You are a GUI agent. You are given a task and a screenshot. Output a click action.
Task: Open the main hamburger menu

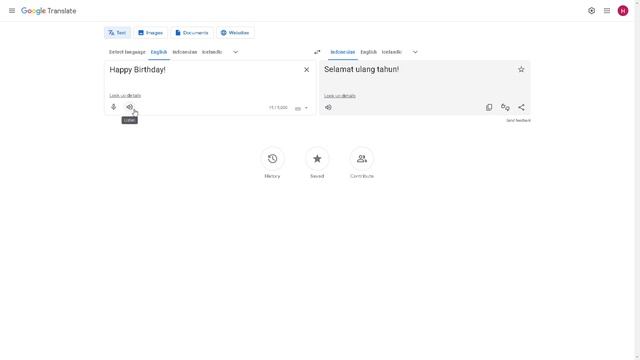tap(12, 11)
